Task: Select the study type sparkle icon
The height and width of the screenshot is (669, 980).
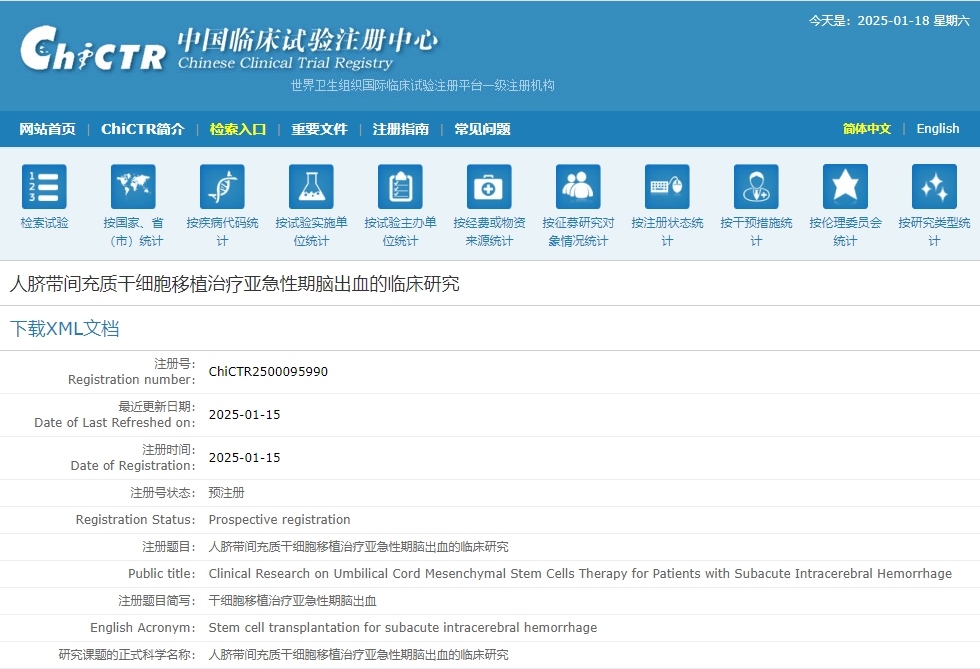Action: [934, 187]
